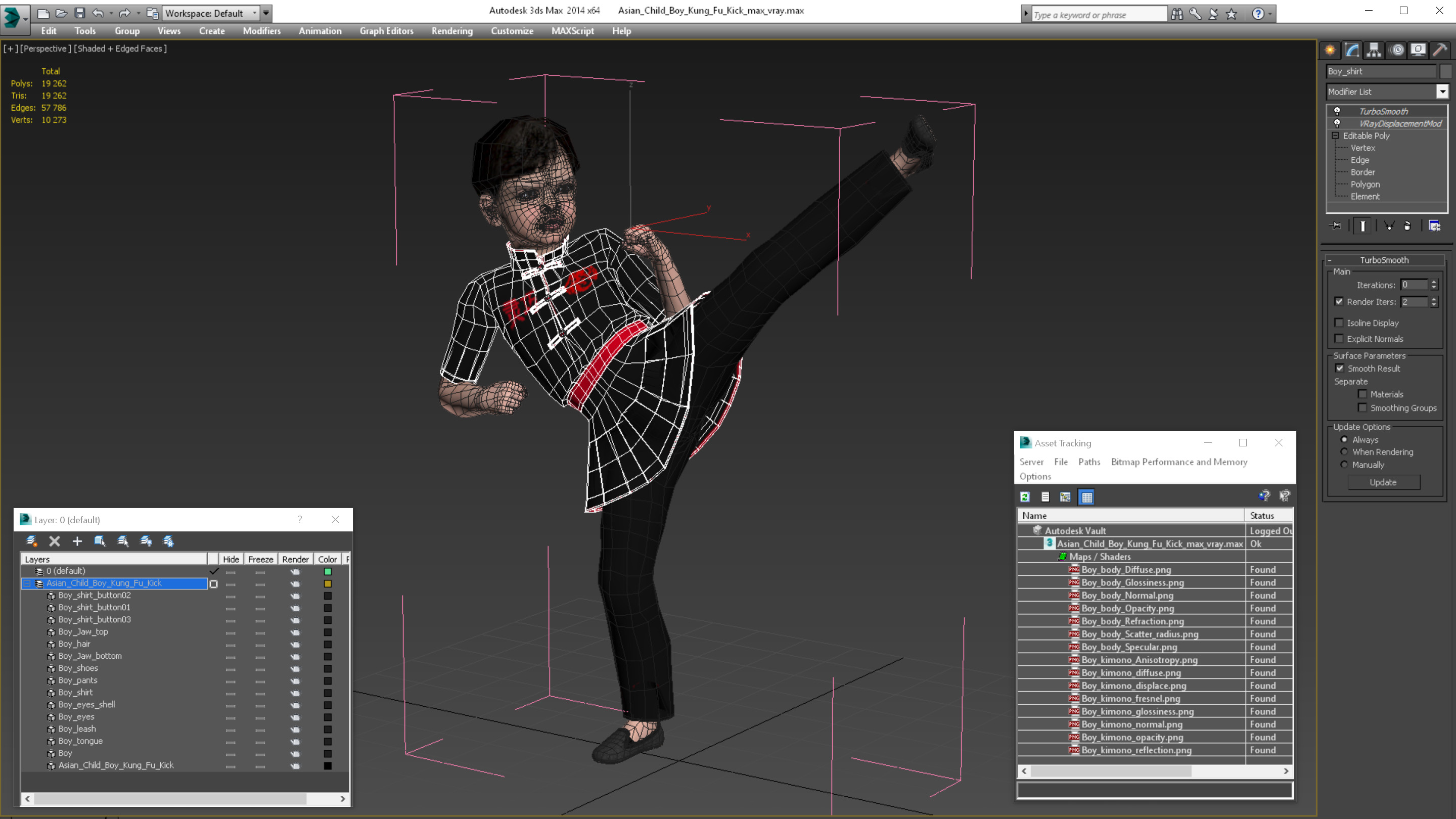Image resolution: width=1456 pixels, height=819 pixels.
Task: Open the Modifiers menu
Action: [x=261, y=31]
